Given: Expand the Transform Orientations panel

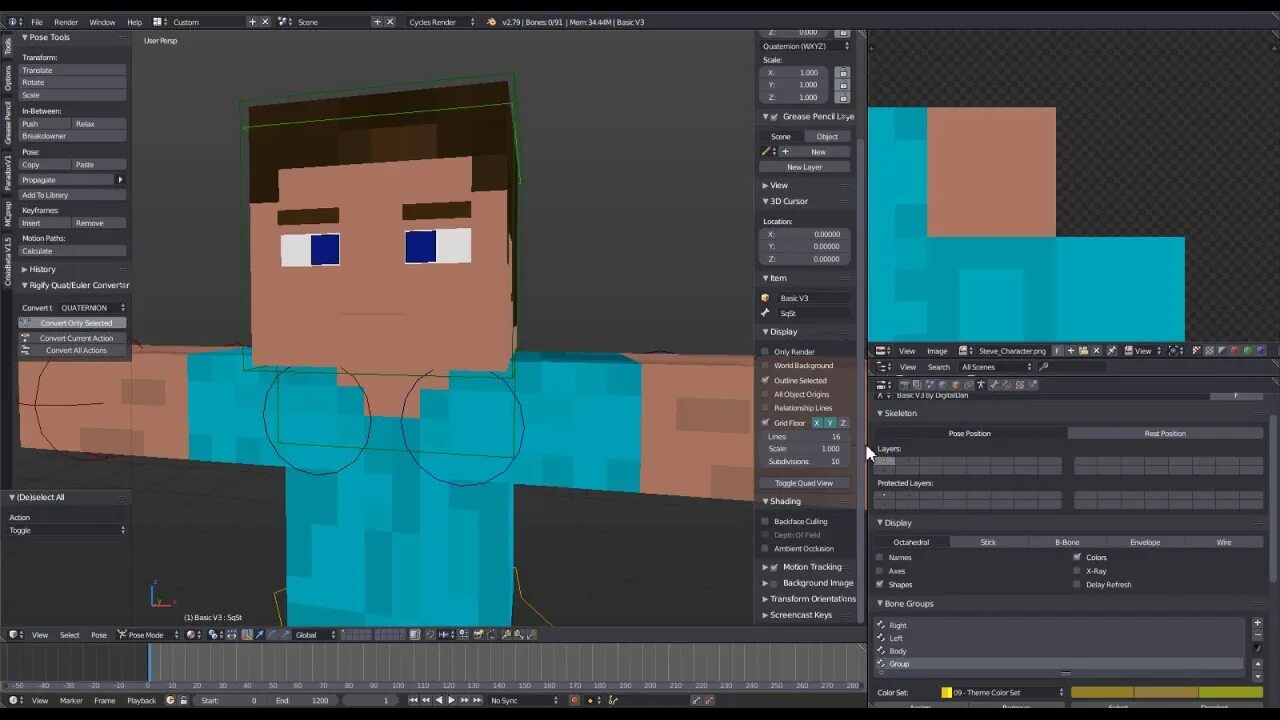Looking at the screenshot, I should click(765, 599).
